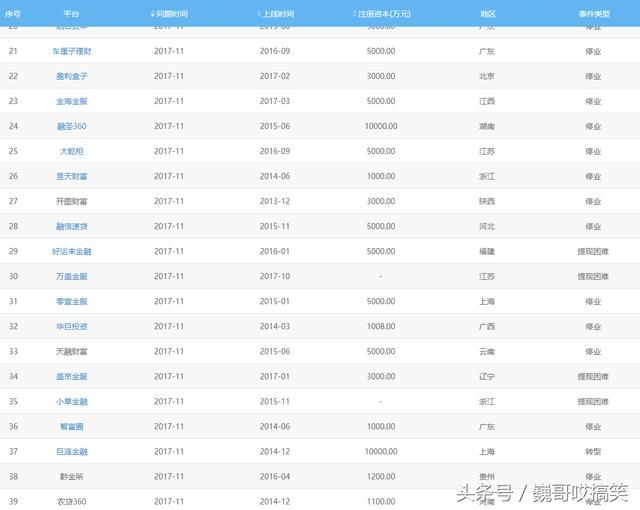Open the 万盾金服 platform link in row 30
The height and width of the screenshot is (510, 640).
click(71, 276)
